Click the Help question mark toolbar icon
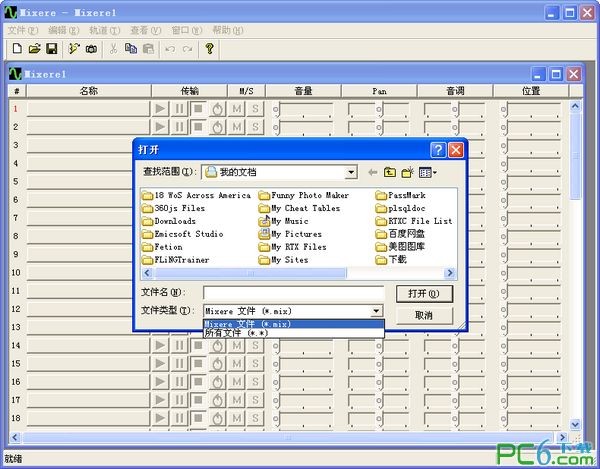The image size is (600, 469). coord(209,49)
